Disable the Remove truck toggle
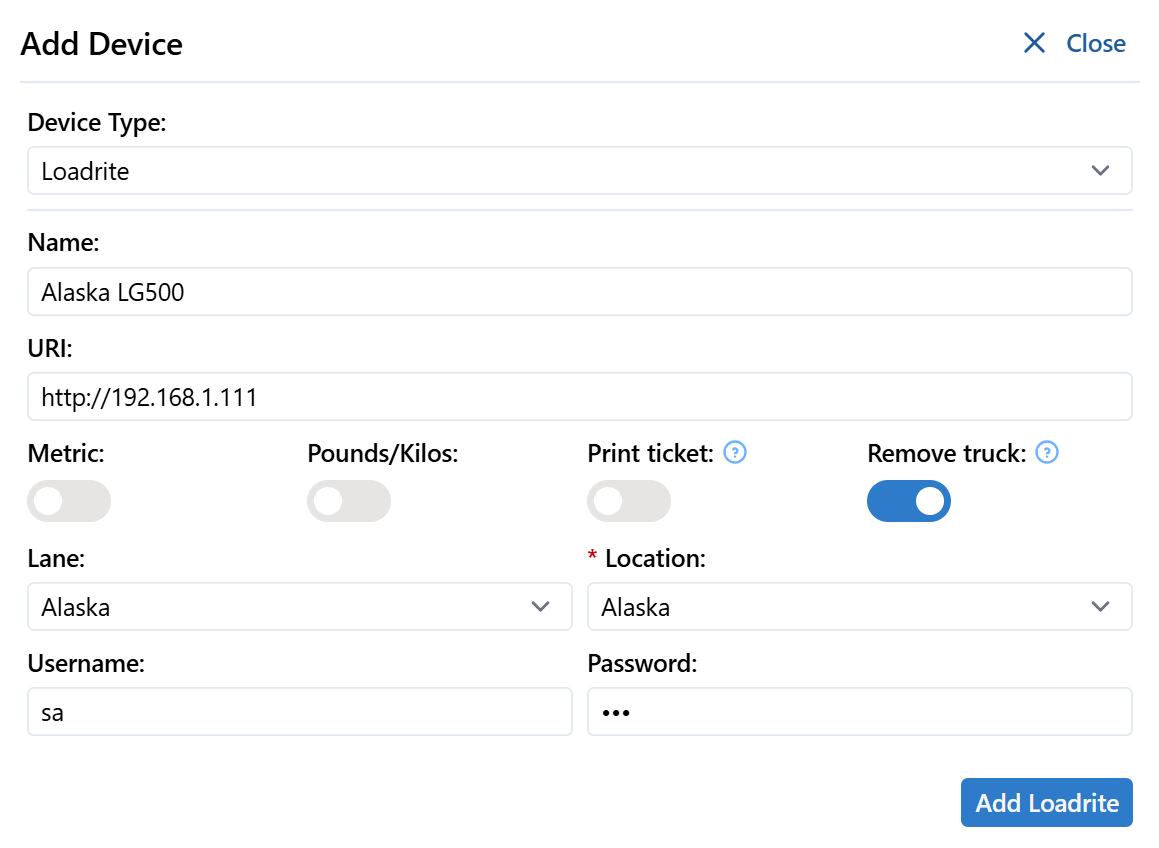The width and height of the screenshot is (1159, 848). [x=909, y=501]
